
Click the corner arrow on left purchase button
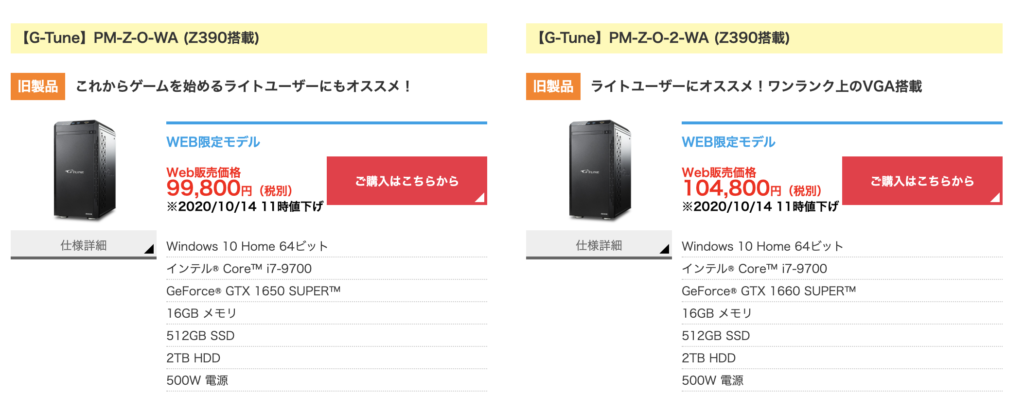[480, 198]
